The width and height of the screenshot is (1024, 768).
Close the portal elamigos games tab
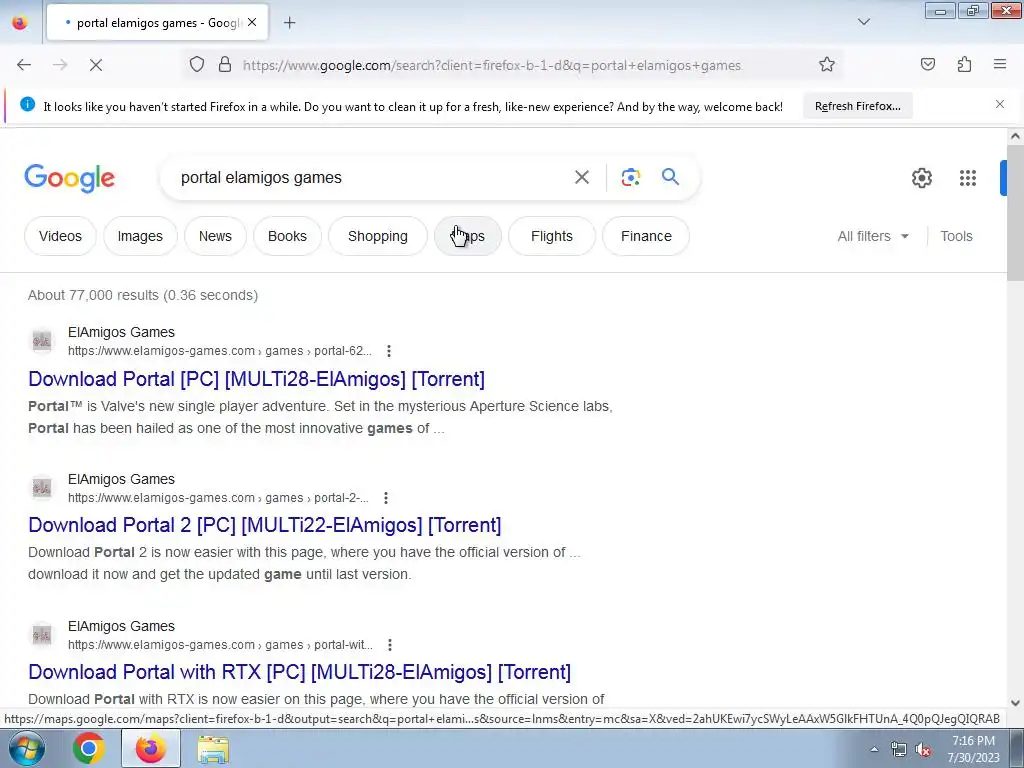pos(252,22)
